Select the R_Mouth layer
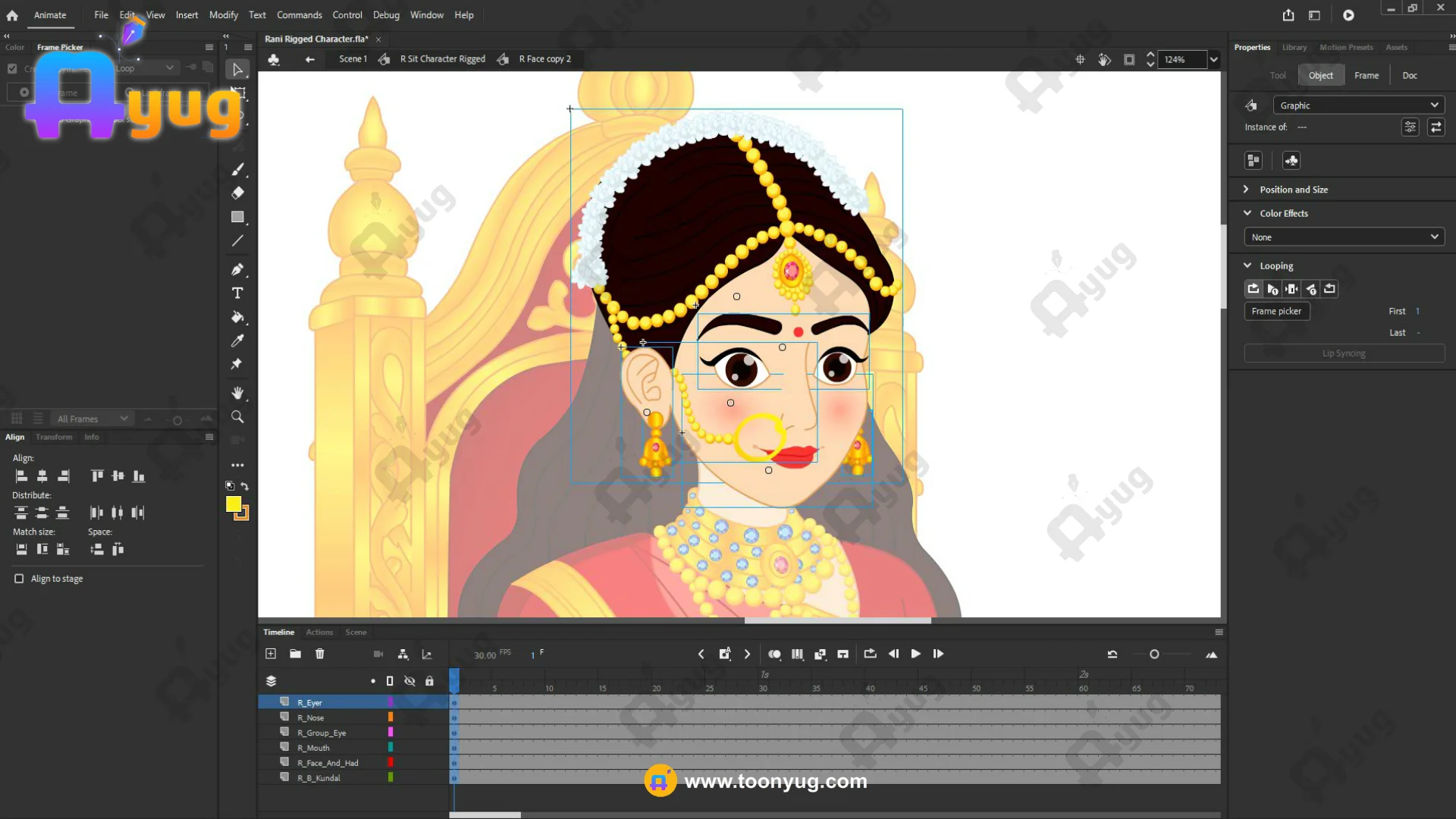 click(313, 748)
